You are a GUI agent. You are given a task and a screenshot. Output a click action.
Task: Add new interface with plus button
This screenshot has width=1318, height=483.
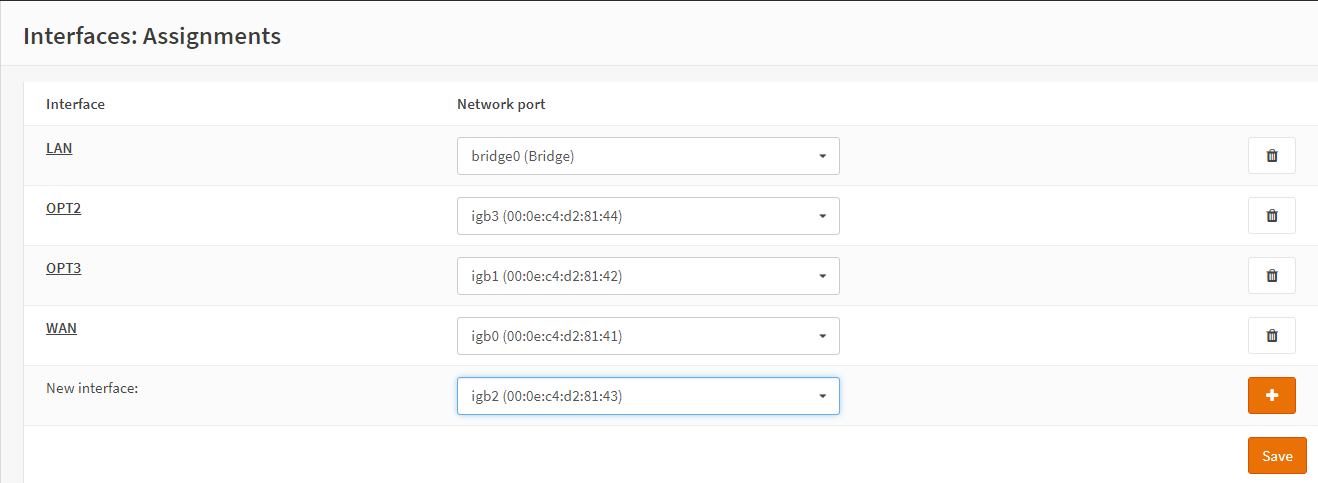(x=1271, y=395)
